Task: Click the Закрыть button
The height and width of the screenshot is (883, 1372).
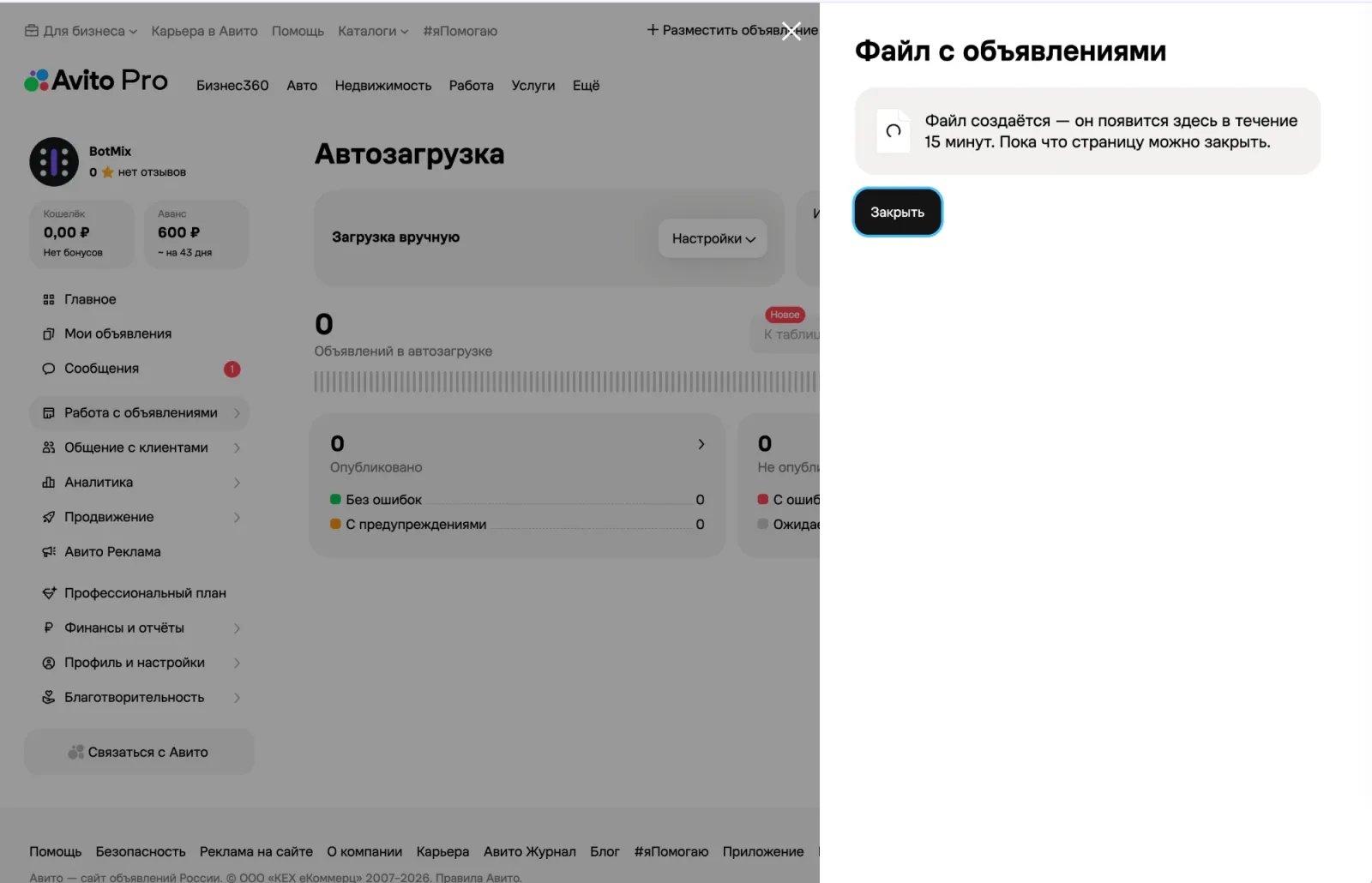Action: [898, 212]
